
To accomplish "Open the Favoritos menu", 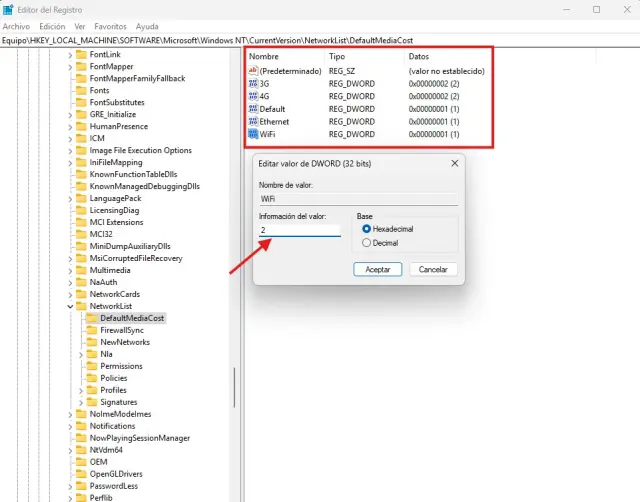I will (x=110, y=26).
